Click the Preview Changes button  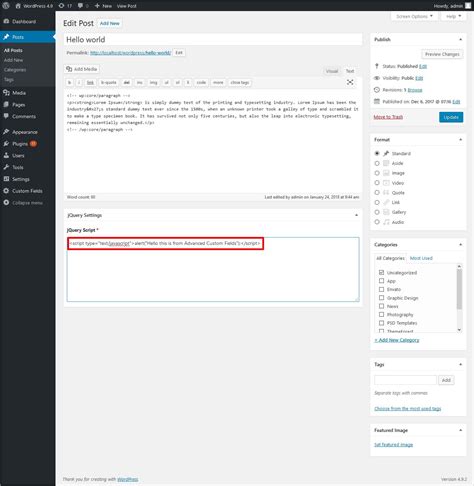click(442, 54)
